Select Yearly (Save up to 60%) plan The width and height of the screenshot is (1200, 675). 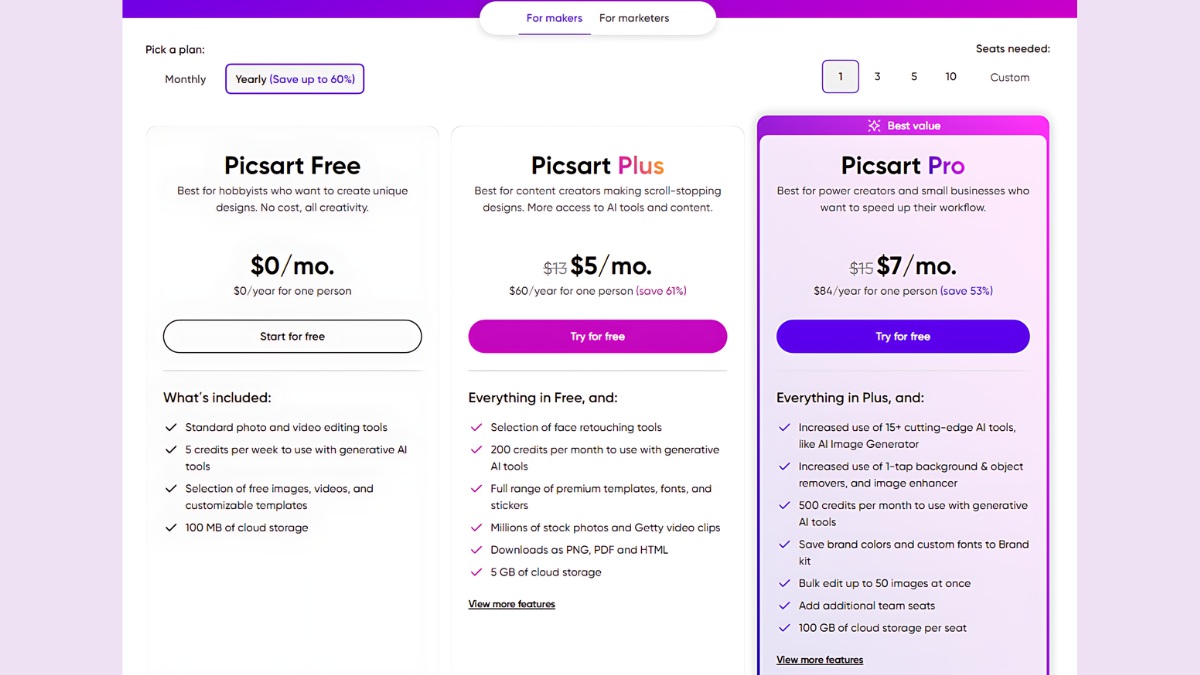click(295, 79)
